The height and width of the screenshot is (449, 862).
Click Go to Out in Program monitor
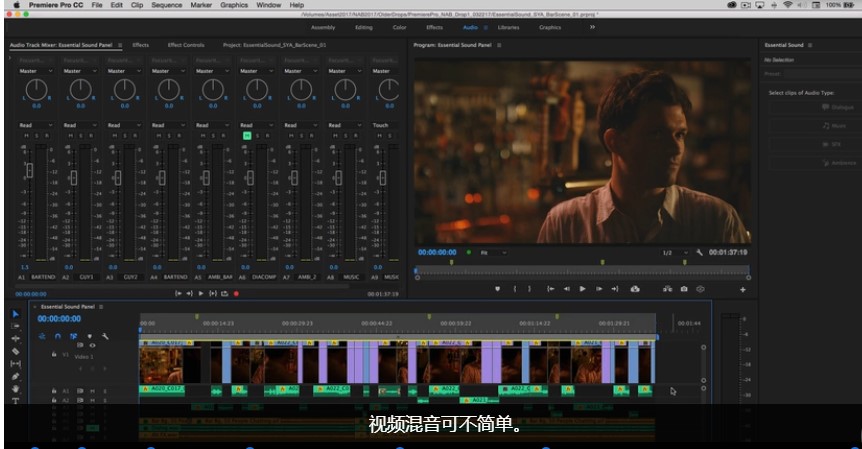615,289
